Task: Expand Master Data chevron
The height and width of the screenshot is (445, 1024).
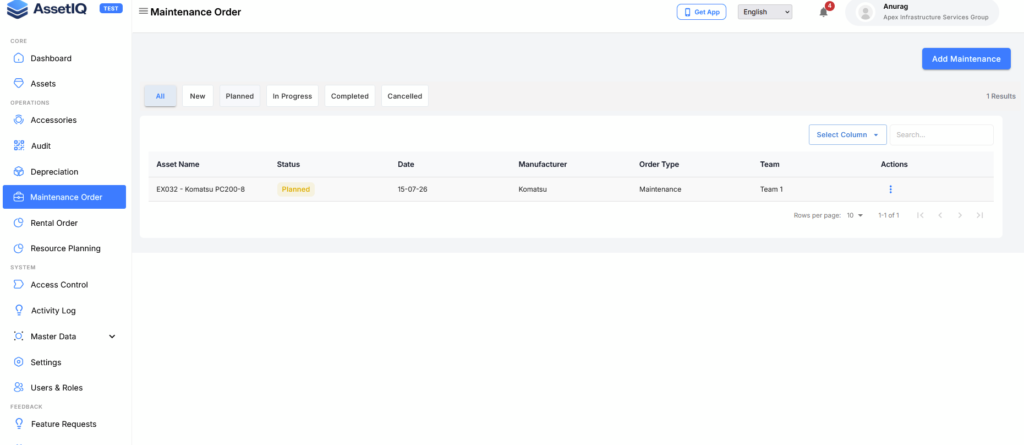Action: pyautogui.click(x=112, y=337)
